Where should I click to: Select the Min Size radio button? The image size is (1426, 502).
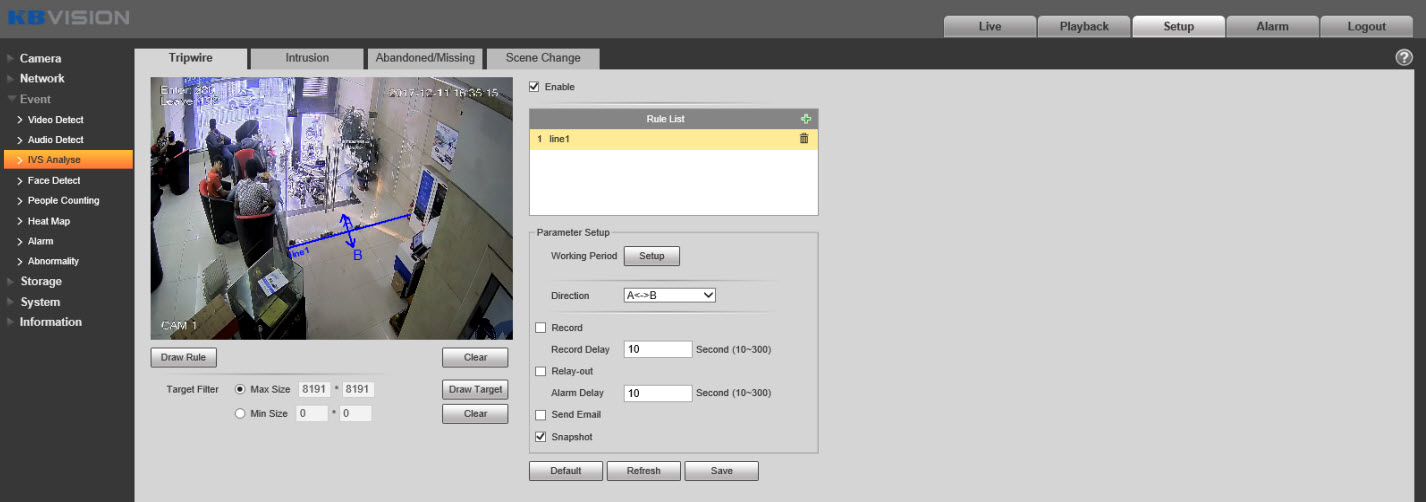(x=240, y=413)
